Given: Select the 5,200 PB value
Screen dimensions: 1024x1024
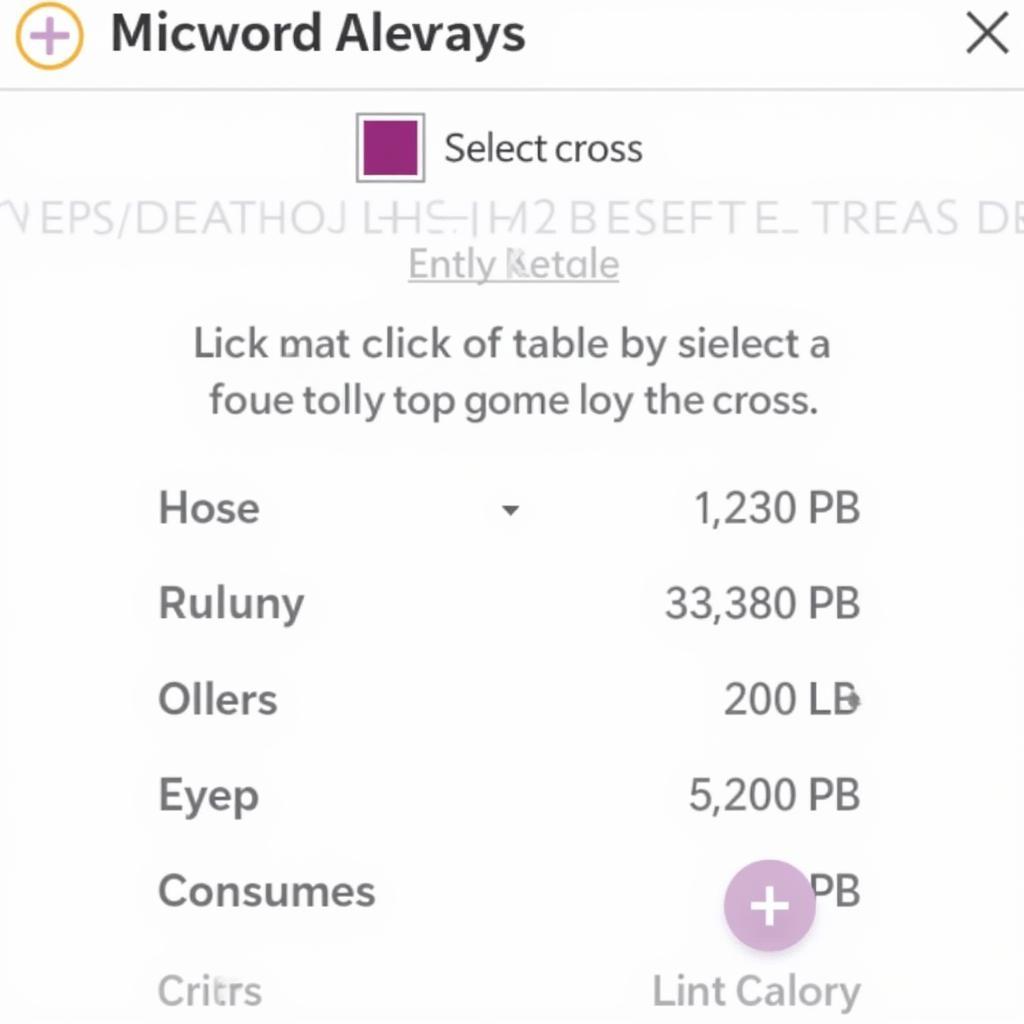Looking at the screenshot, I should coord(774,796).
